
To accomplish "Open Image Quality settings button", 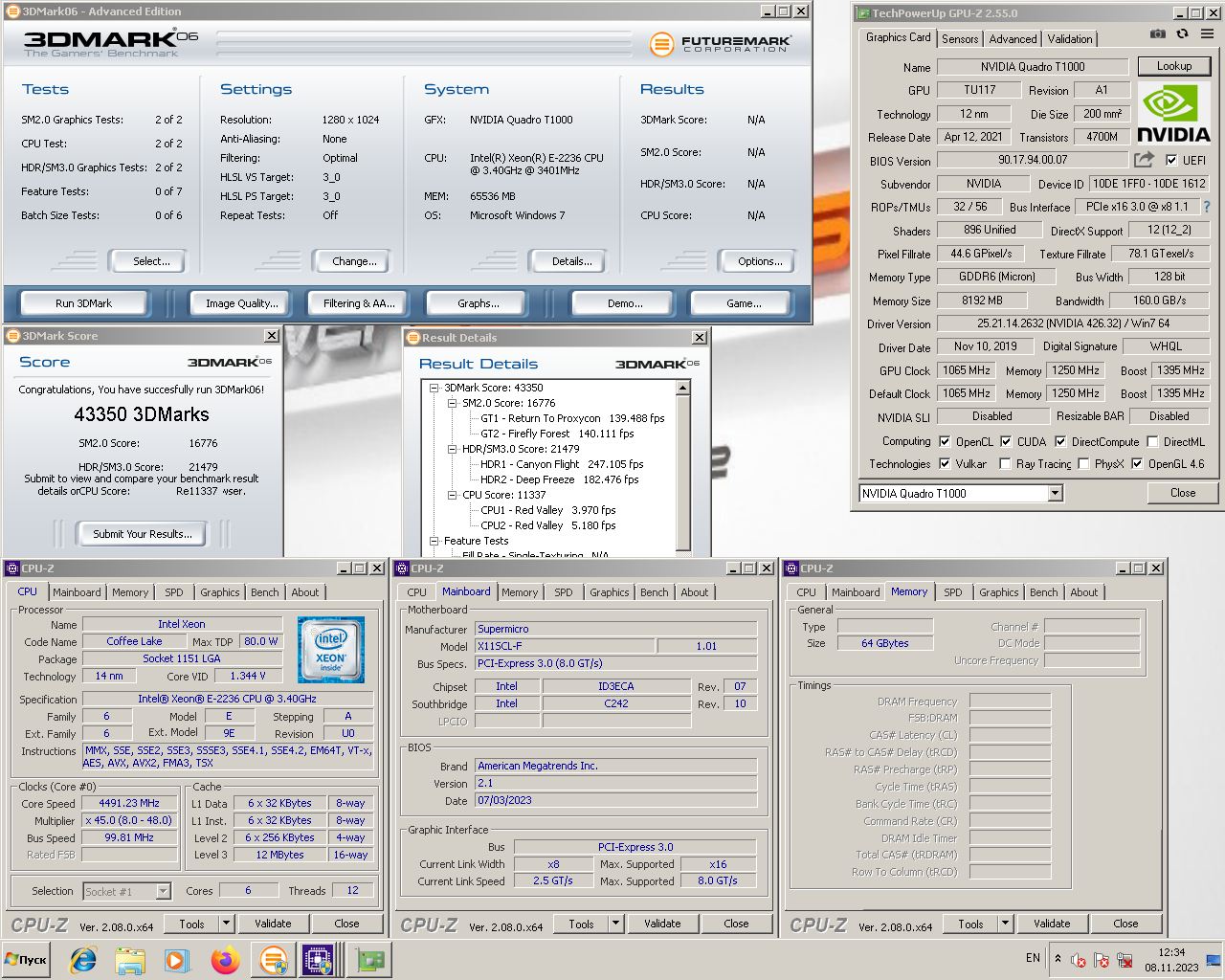I will pyautogui.click(x=242, y=303).
